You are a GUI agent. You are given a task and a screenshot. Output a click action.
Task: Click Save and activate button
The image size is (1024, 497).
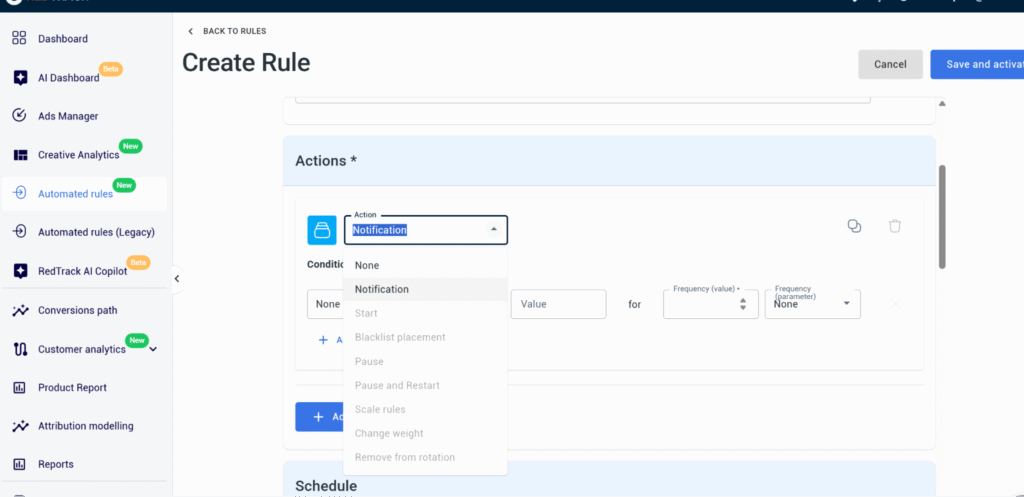point(977,64)
